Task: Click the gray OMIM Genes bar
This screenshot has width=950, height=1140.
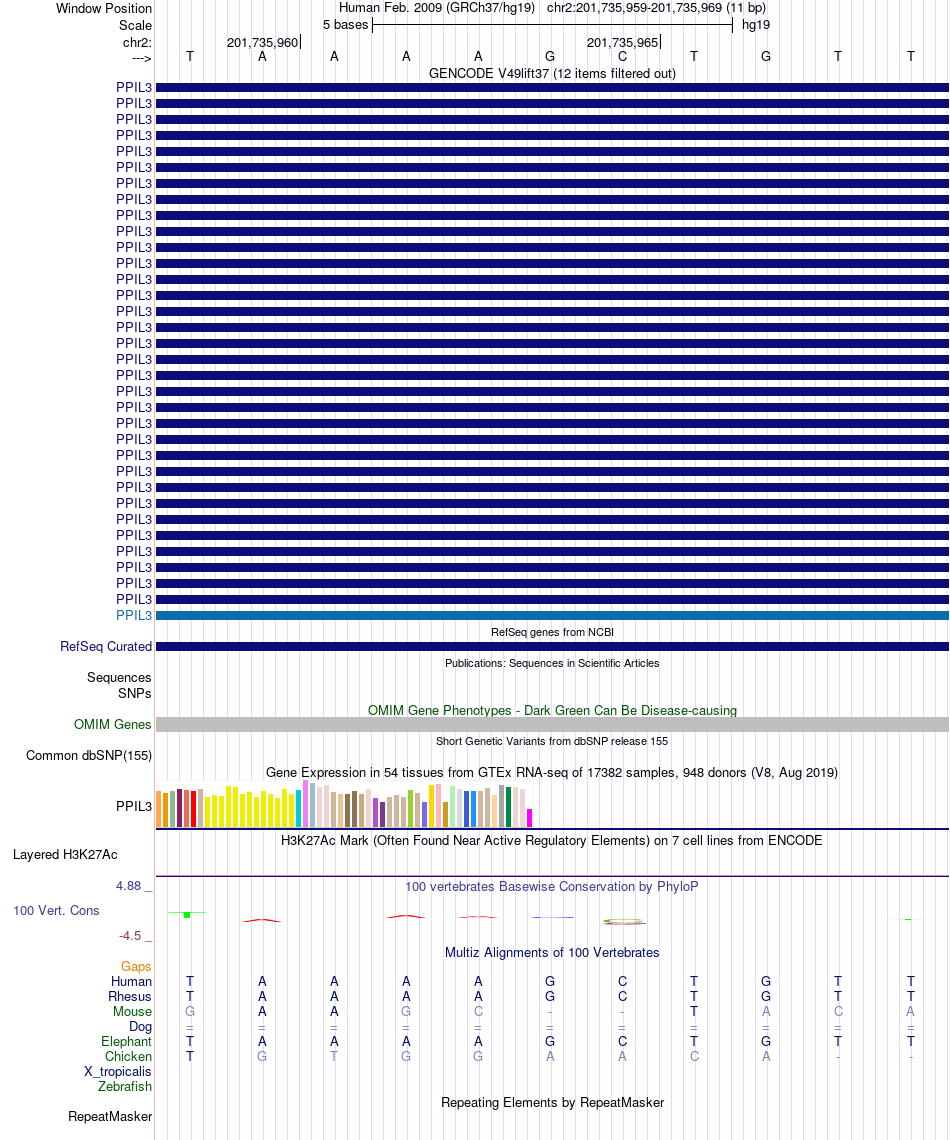Action: [x=552, y=724]
